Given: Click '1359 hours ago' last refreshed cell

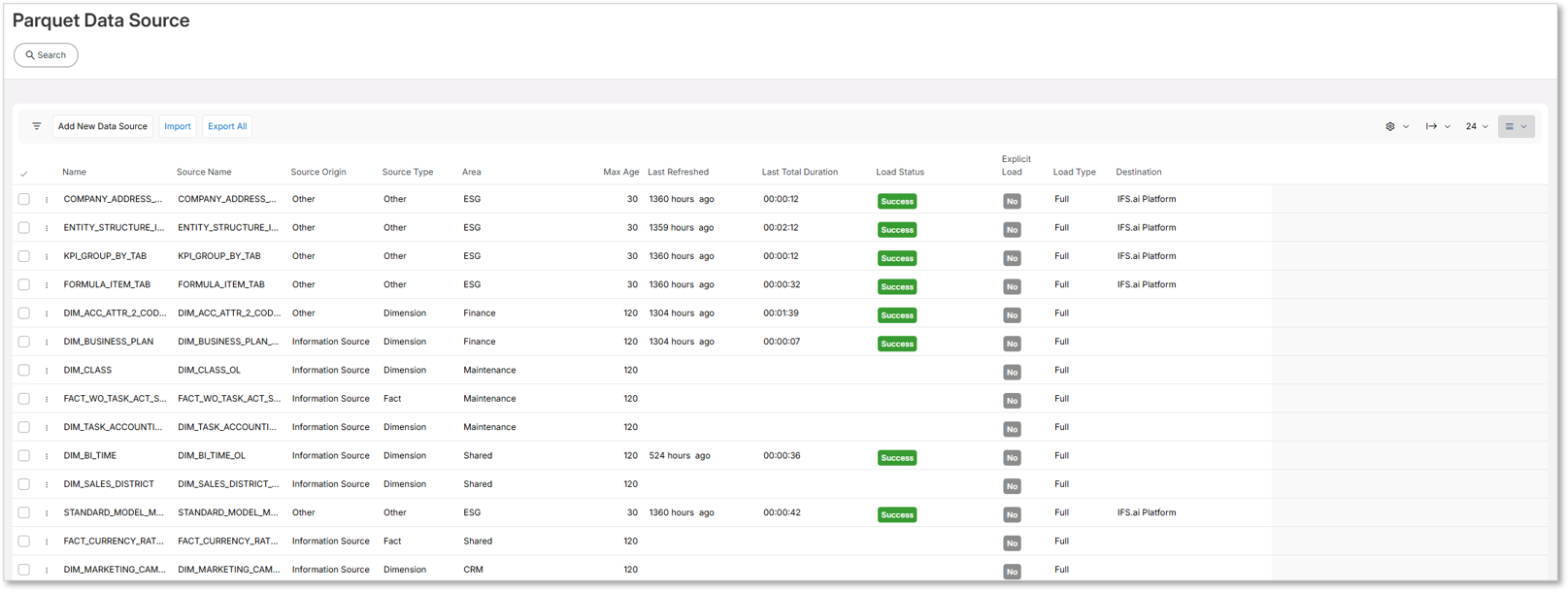Looking at the screenshot, I should [x=682, y=227].
